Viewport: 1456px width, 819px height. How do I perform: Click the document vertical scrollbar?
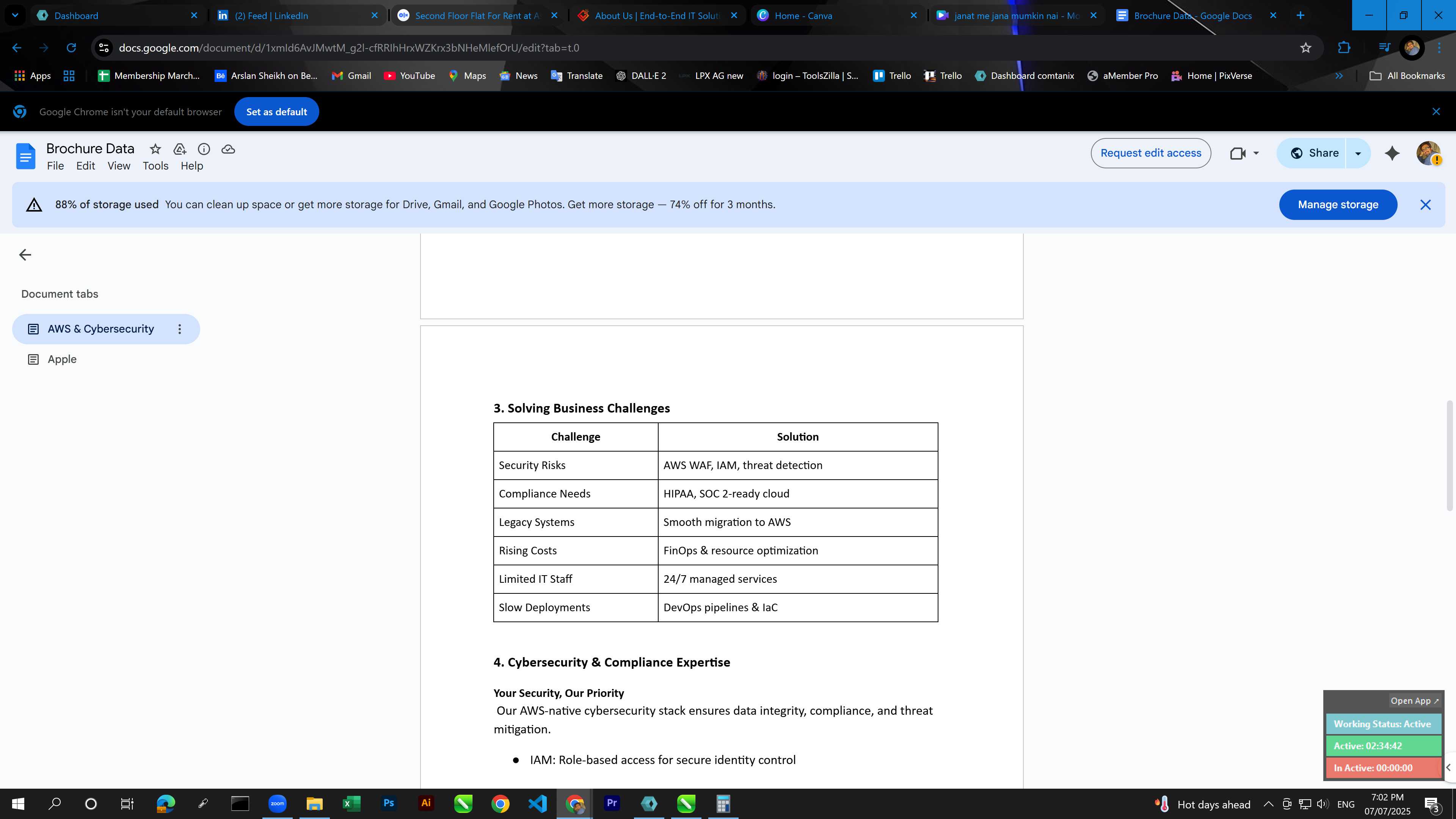point(1449,455)
